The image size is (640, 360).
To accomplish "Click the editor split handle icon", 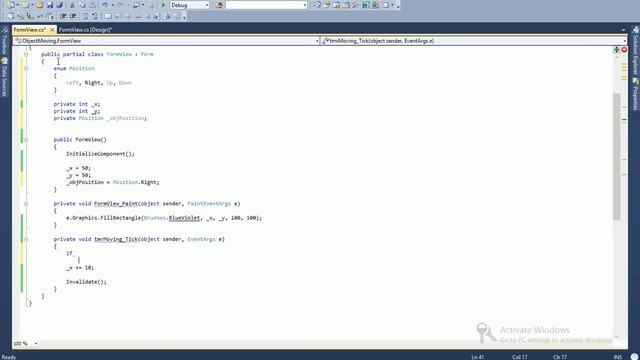I will coord(616,50).
